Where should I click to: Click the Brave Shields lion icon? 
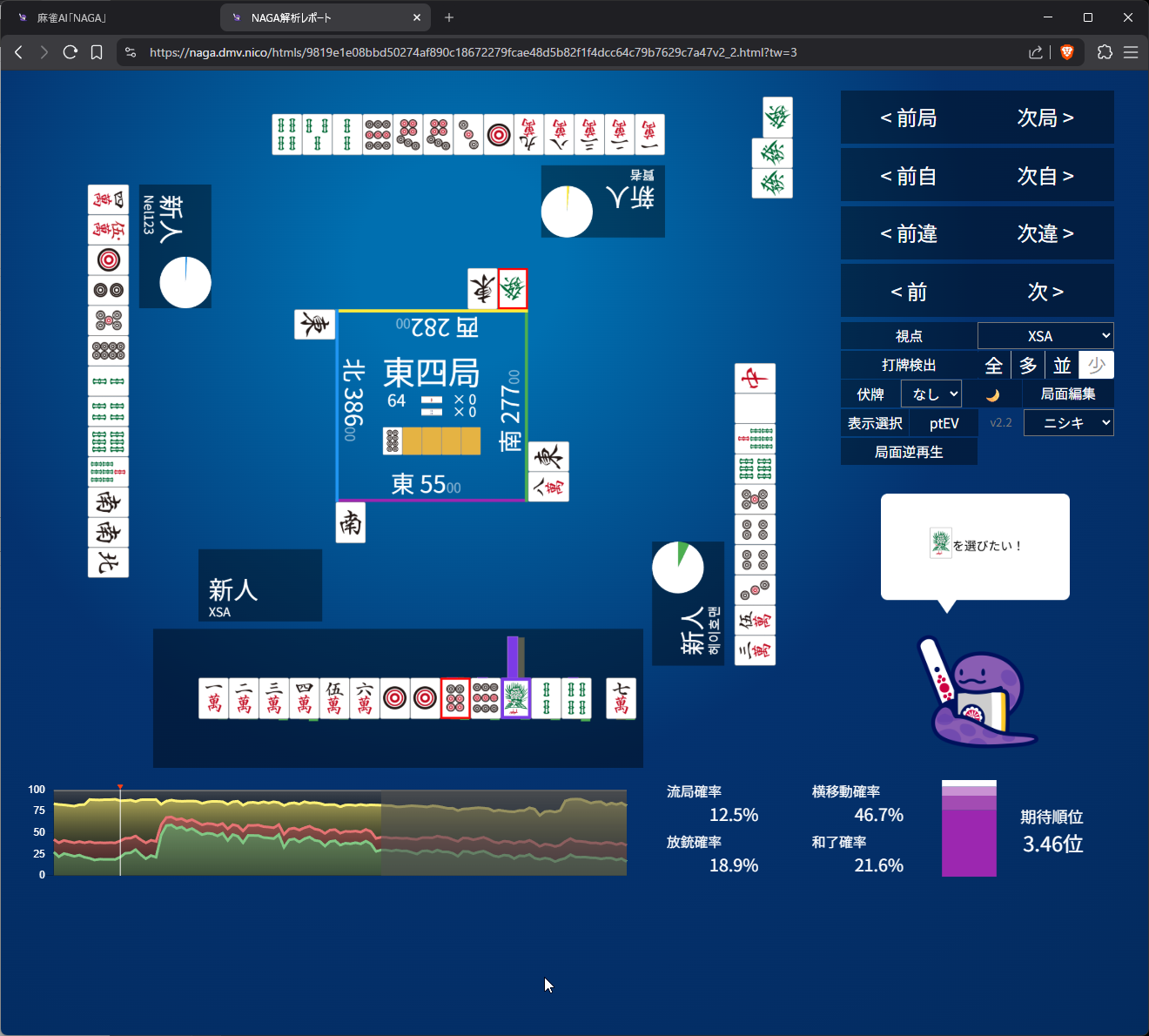[1067, 52]
